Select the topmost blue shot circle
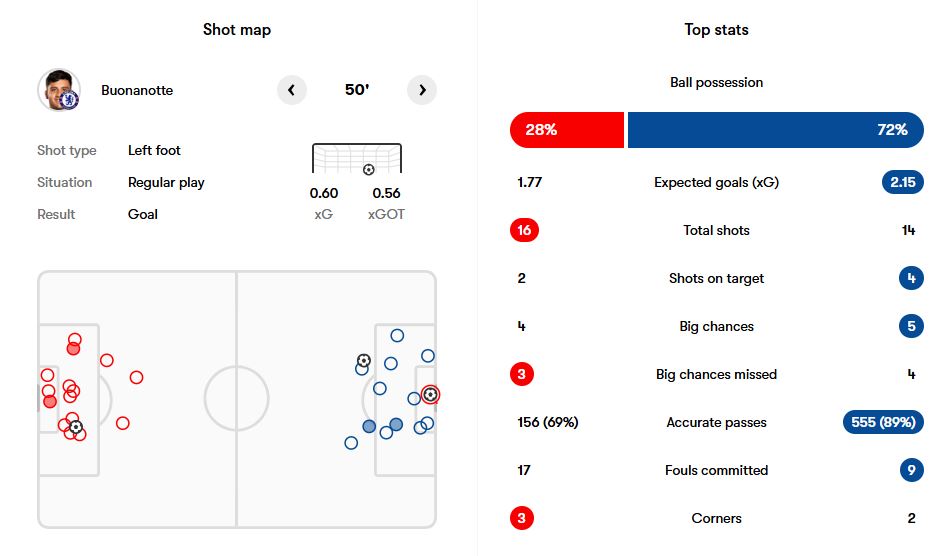Image resolution: width=948 pixels, height=556 pixels. (397, 336)
